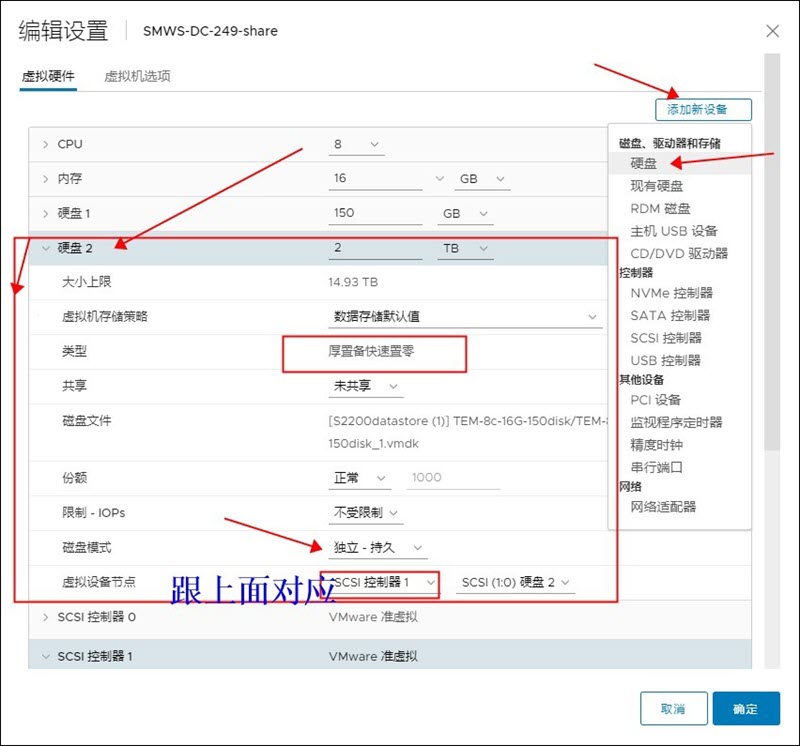Select 网络适配器 in the device menu

[x=663, y=507]
